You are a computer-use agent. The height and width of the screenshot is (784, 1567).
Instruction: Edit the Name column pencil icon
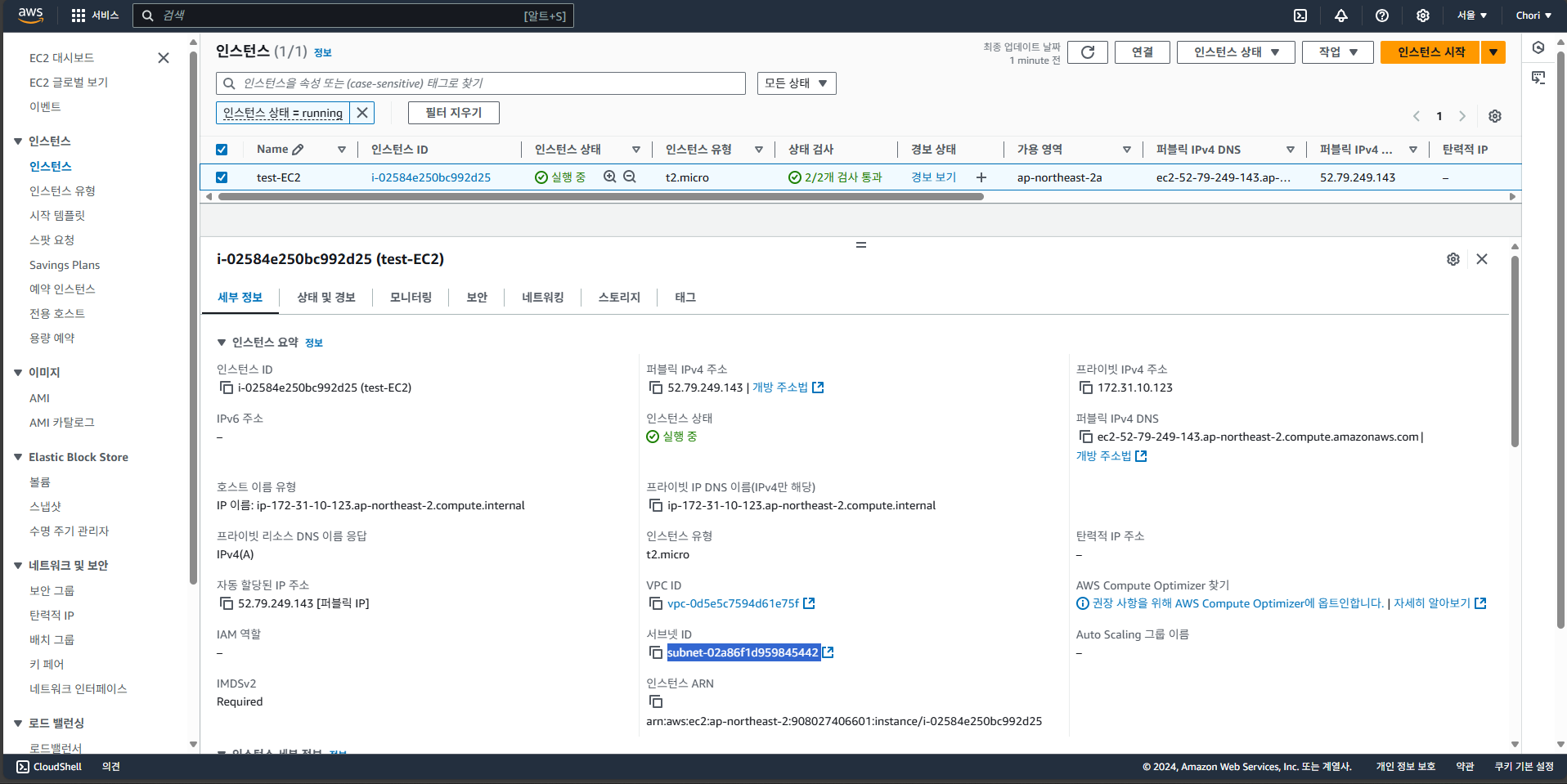pyautogui.click(x=298, y=150)
